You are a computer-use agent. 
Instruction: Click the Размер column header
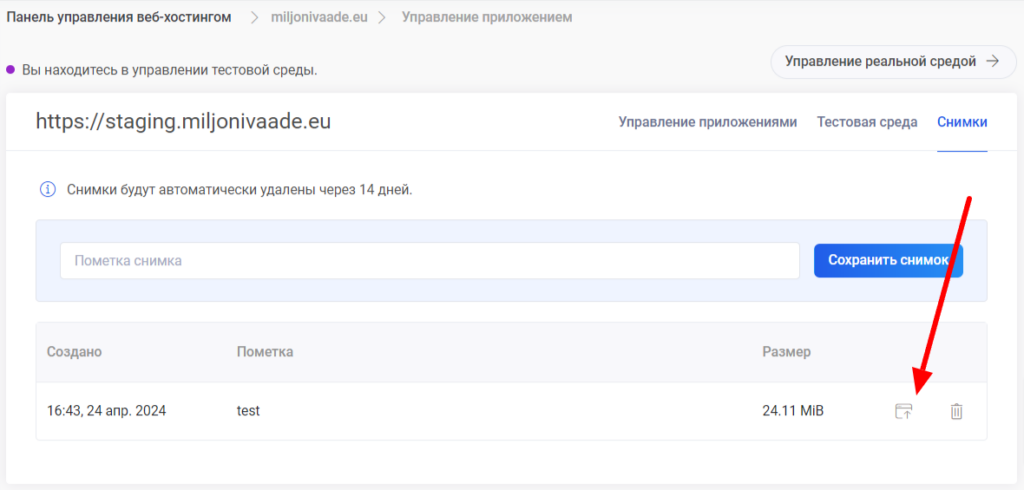786,352
